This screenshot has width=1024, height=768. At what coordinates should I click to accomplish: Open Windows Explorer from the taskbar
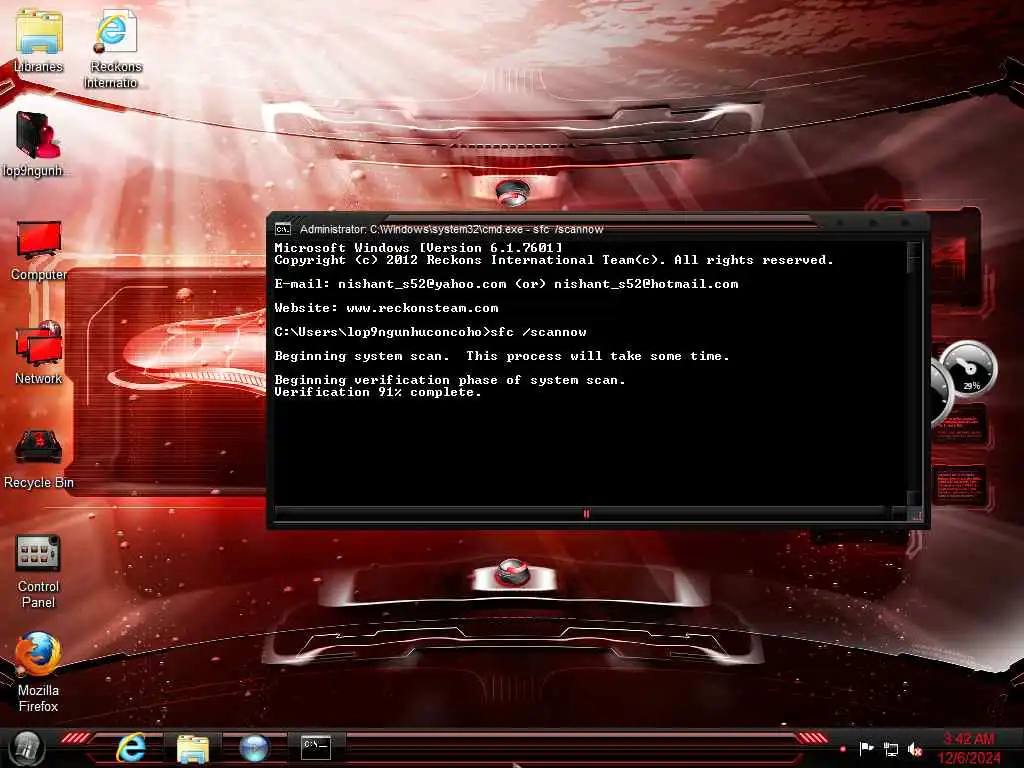pos(193,748)
